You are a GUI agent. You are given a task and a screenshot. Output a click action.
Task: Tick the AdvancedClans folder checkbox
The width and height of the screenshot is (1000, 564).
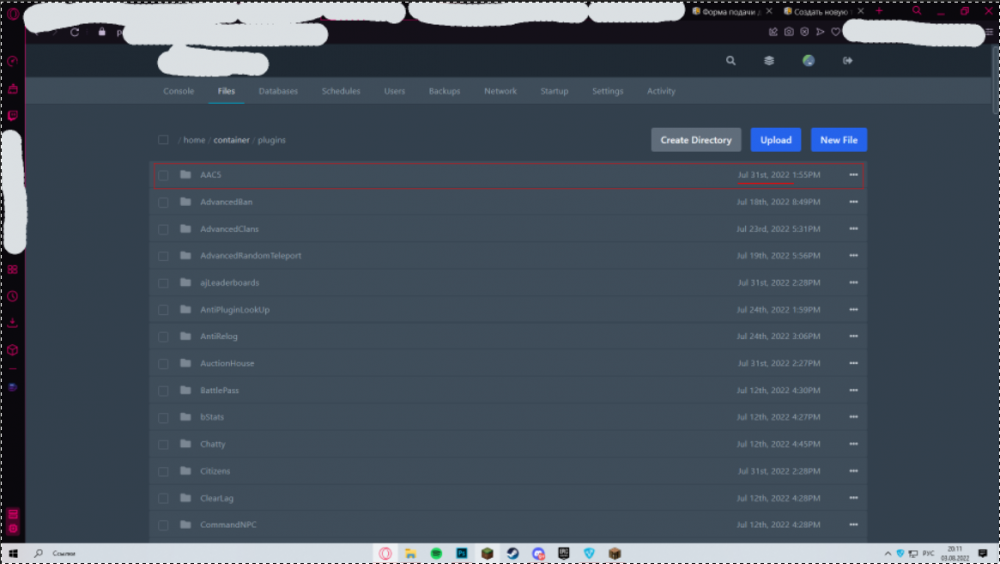point(163,229)
